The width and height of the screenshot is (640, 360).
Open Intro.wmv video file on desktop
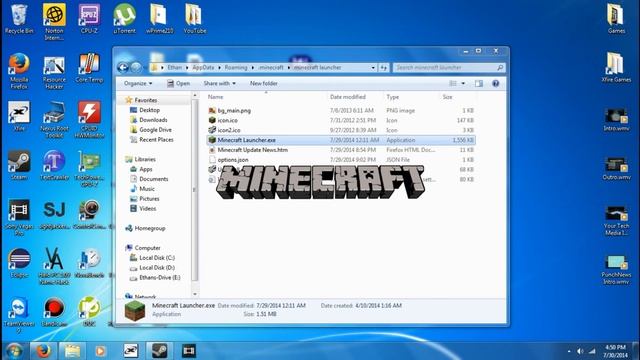(616, 120)
